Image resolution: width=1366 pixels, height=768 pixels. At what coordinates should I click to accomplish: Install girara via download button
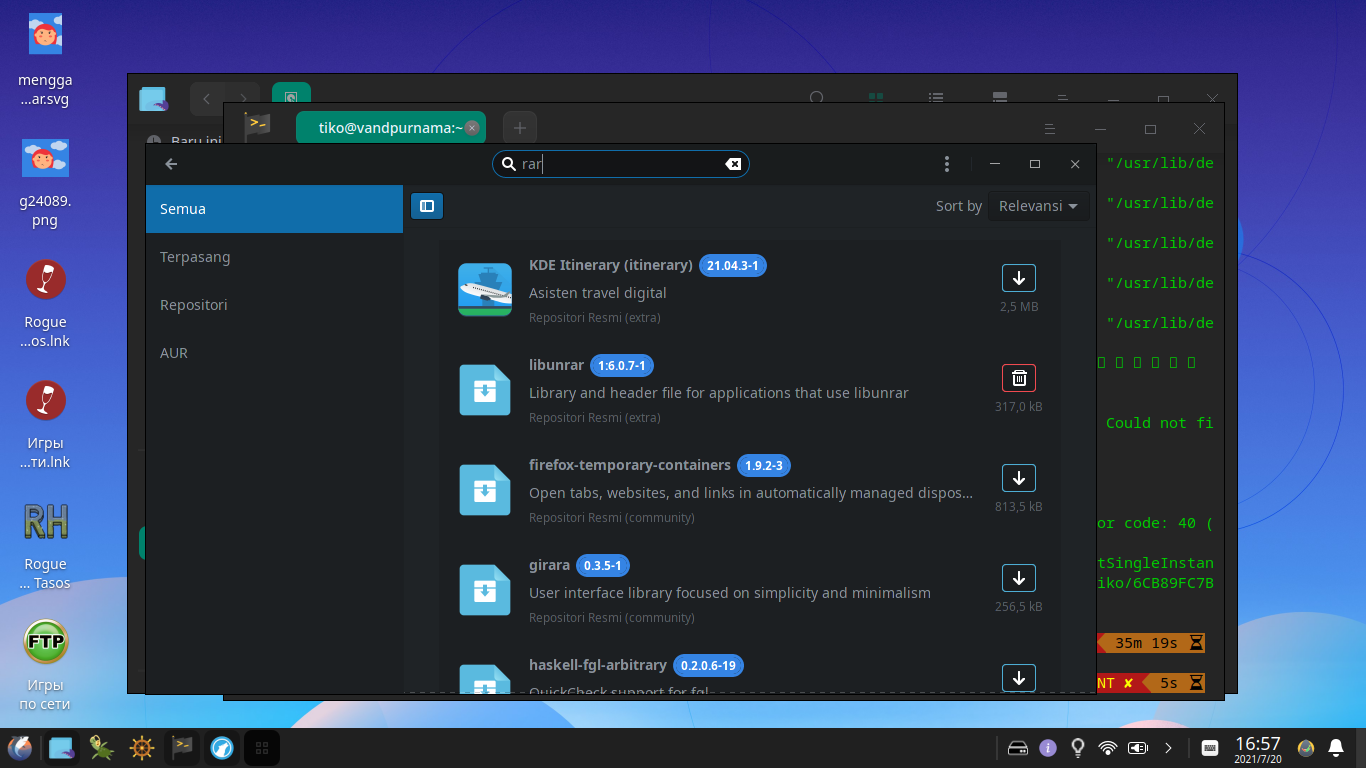[1018, 578]
